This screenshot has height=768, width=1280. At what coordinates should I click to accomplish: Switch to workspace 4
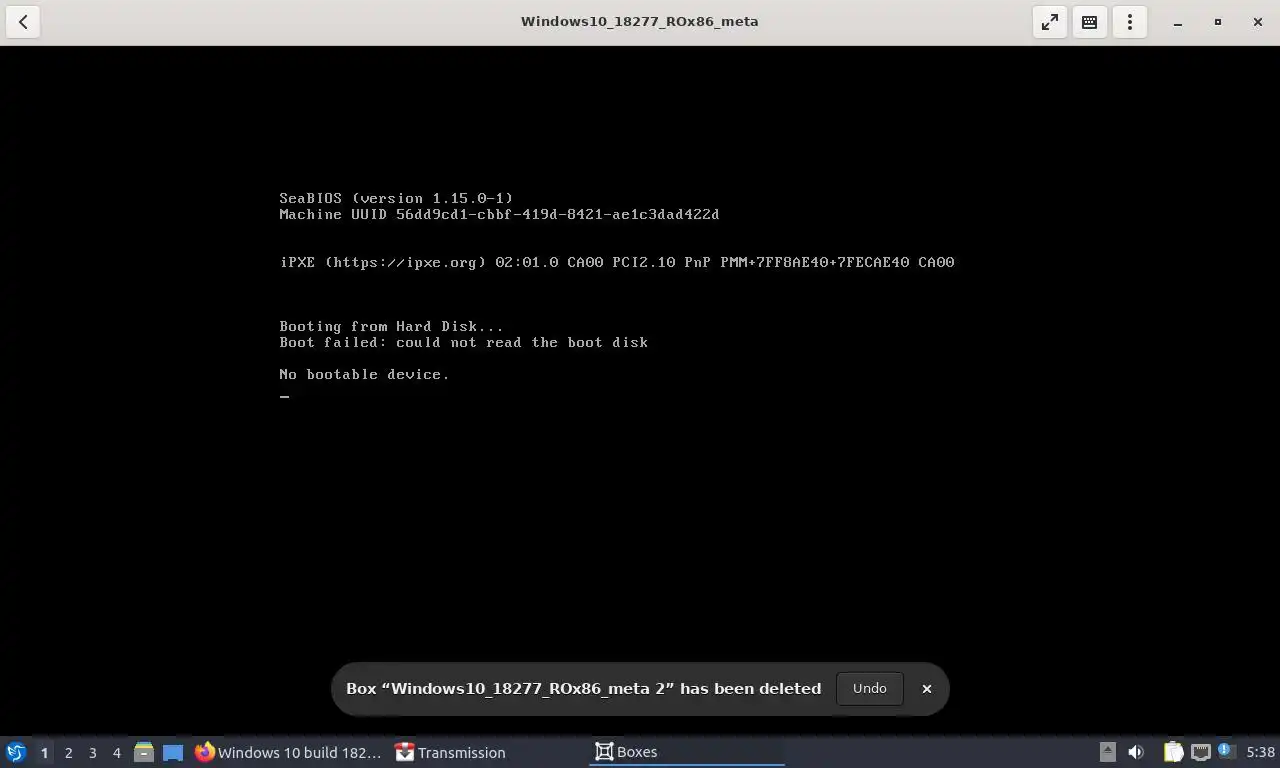pos(116,752)
